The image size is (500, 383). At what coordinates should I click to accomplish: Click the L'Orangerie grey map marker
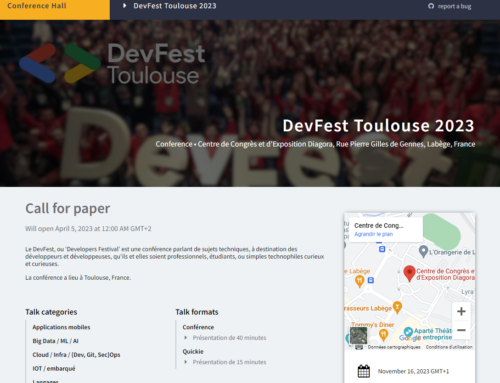[x=423, y=252]
